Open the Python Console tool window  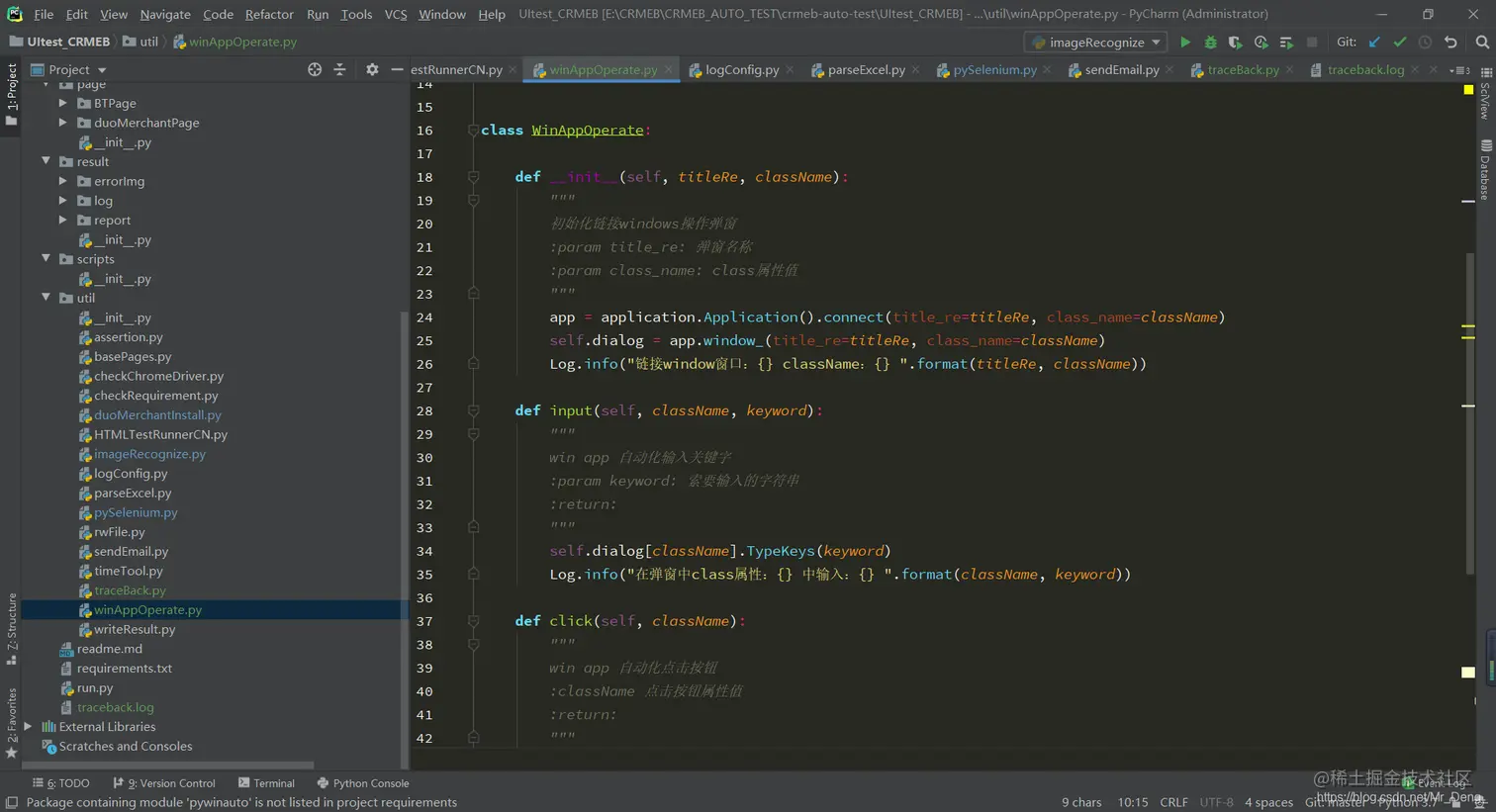click(362, 783)
